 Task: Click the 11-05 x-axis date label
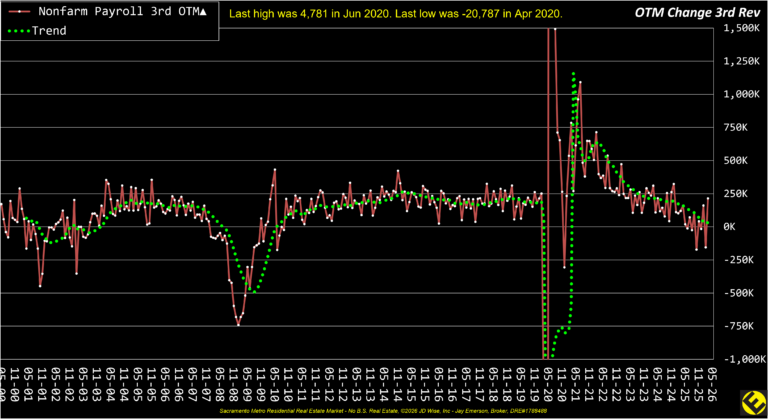coord(152,385)
